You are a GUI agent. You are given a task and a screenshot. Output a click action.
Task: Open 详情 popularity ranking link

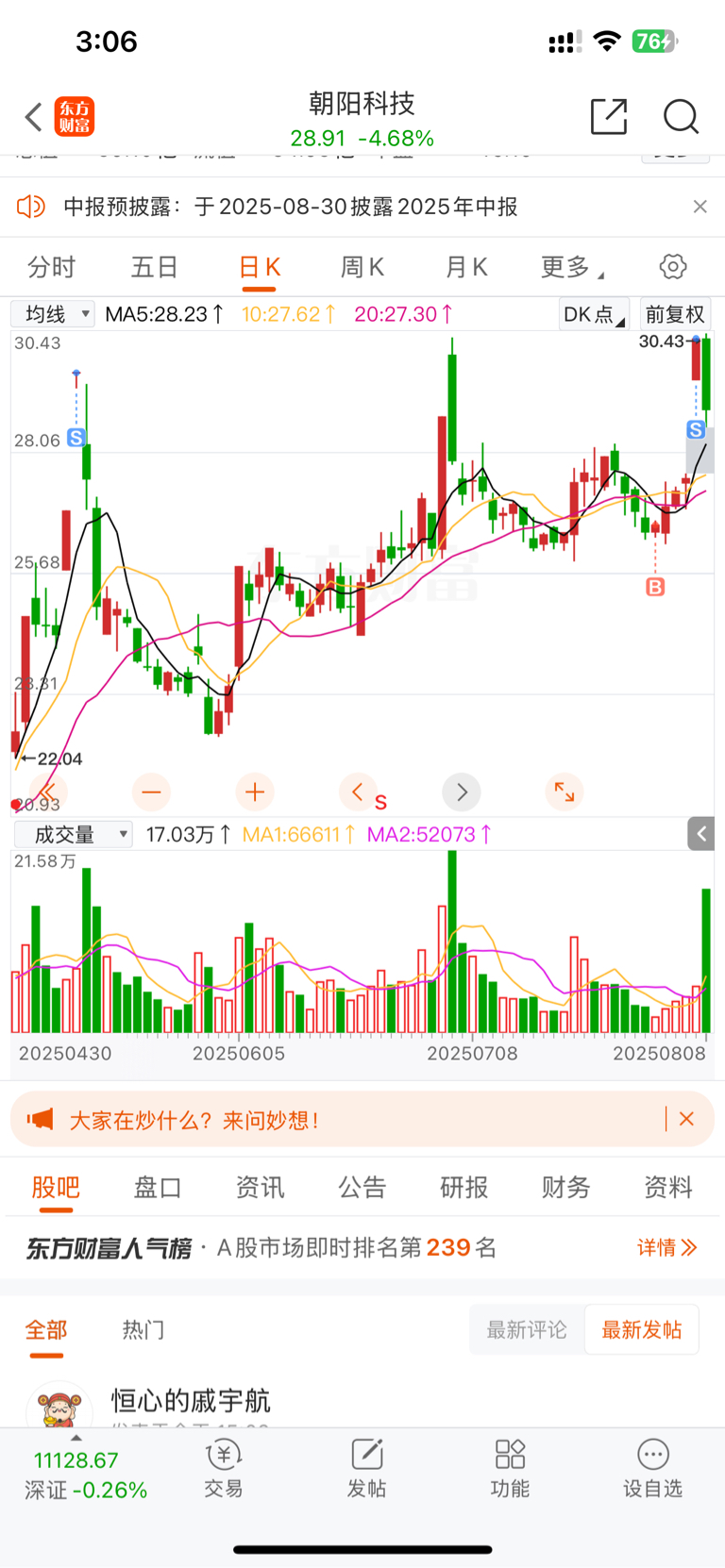(666, 1247)
